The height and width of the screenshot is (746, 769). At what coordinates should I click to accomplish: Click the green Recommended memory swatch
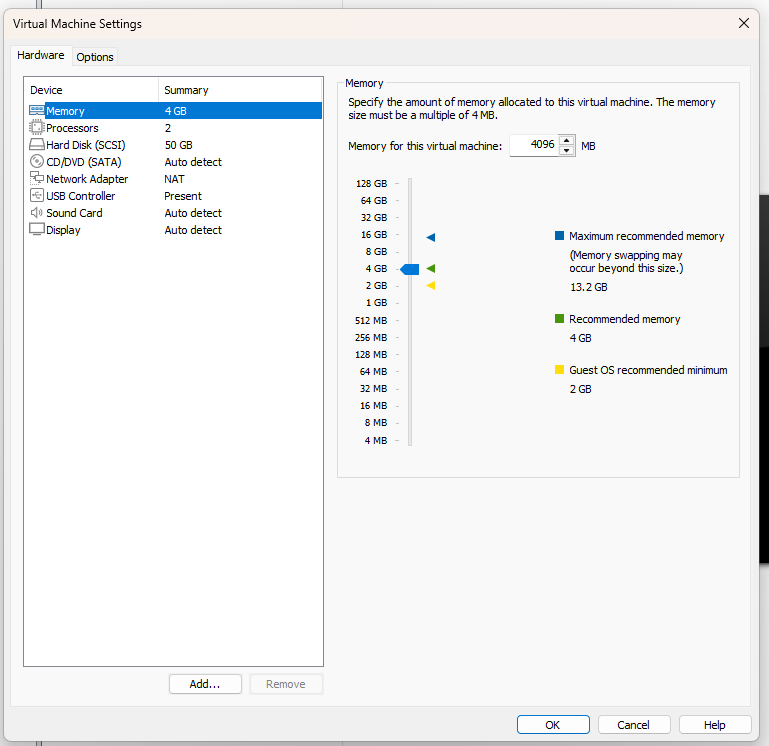coord(559,318)
